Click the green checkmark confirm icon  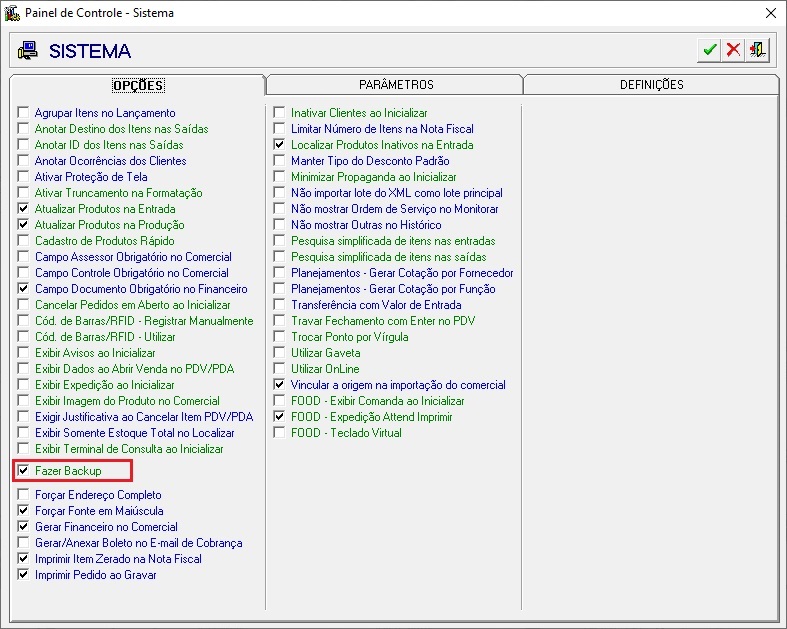(x=710, y=51)
